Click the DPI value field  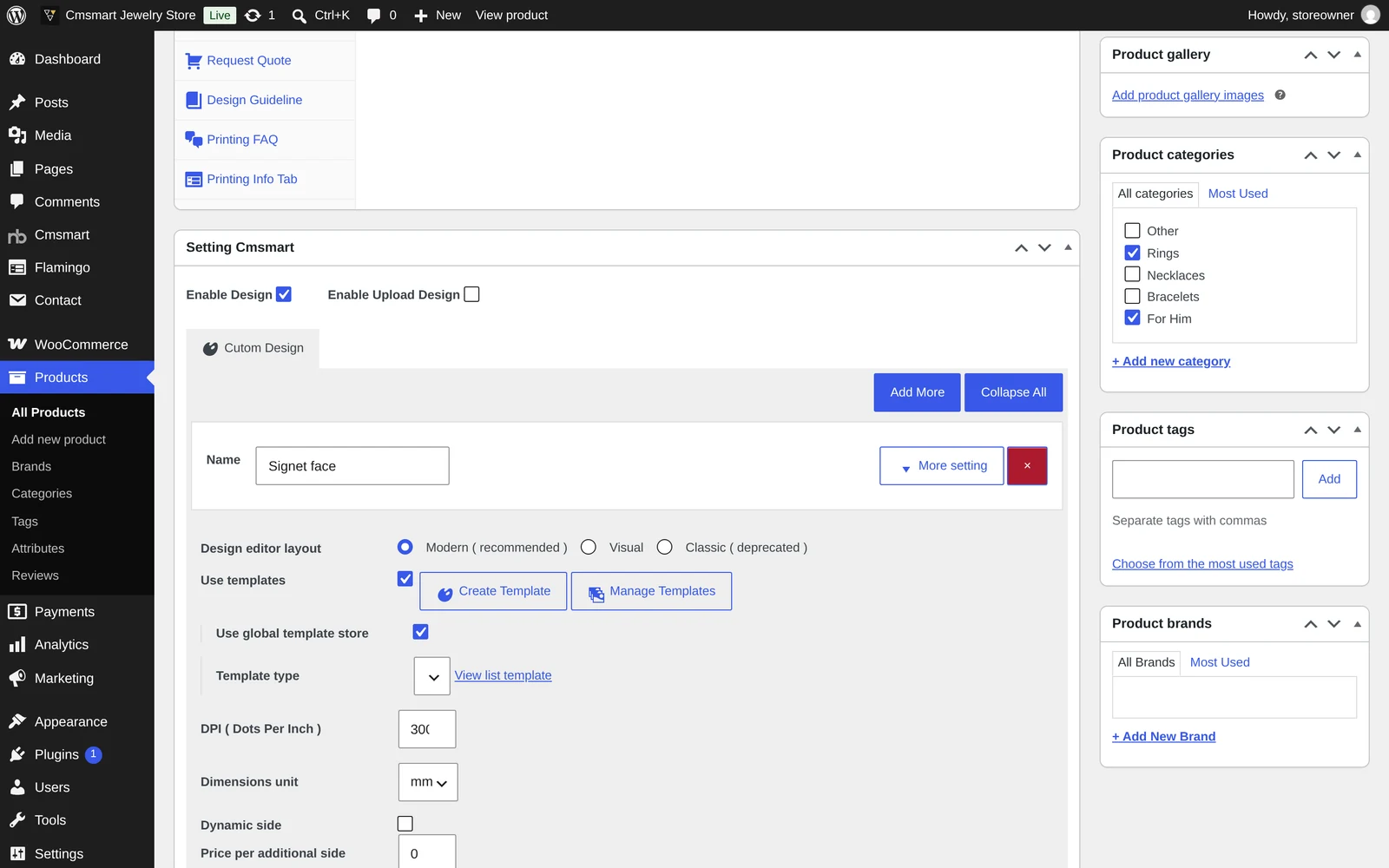[427, 729]
